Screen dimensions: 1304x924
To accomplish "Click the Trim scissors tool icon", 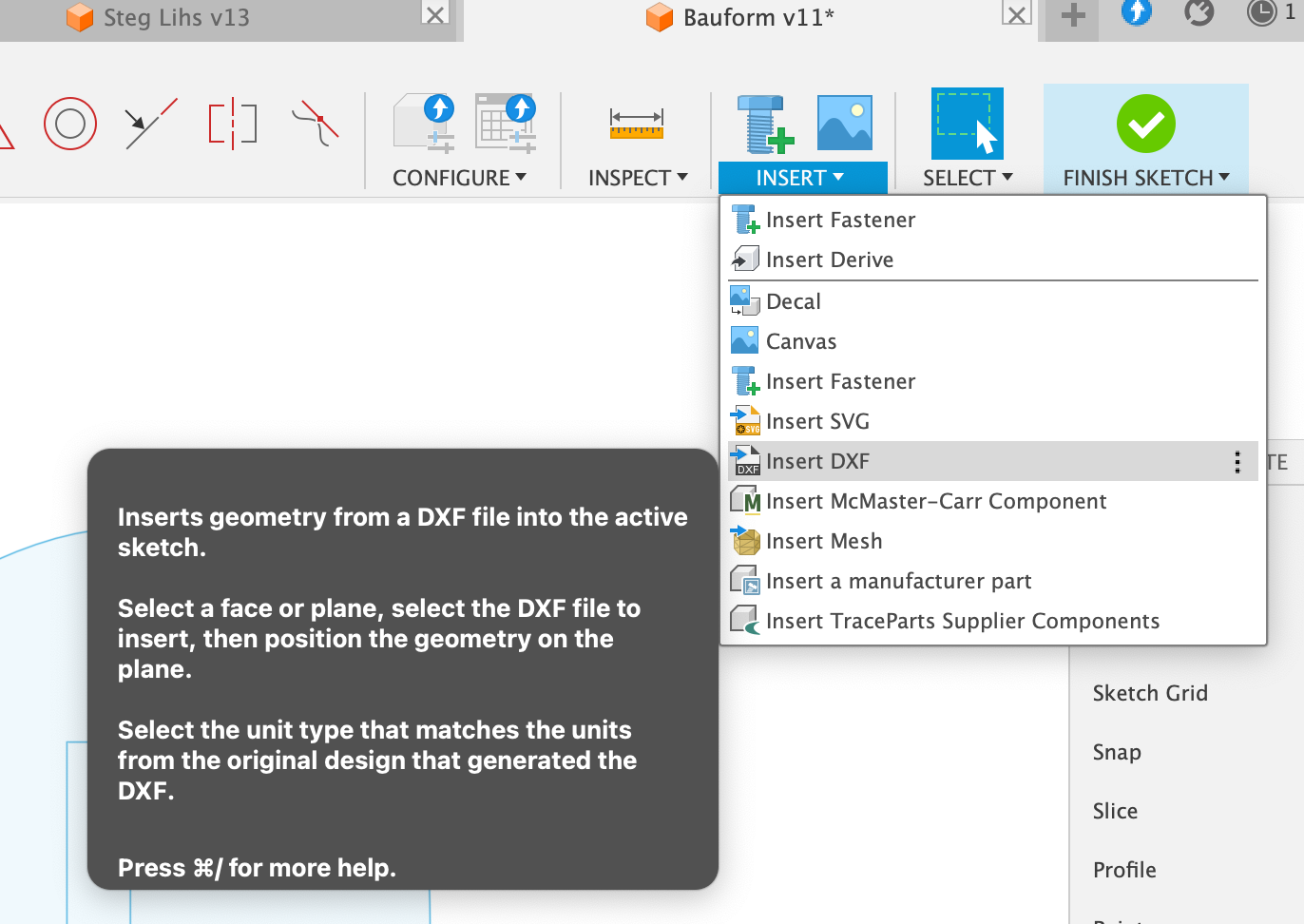I will click(316, 124).
